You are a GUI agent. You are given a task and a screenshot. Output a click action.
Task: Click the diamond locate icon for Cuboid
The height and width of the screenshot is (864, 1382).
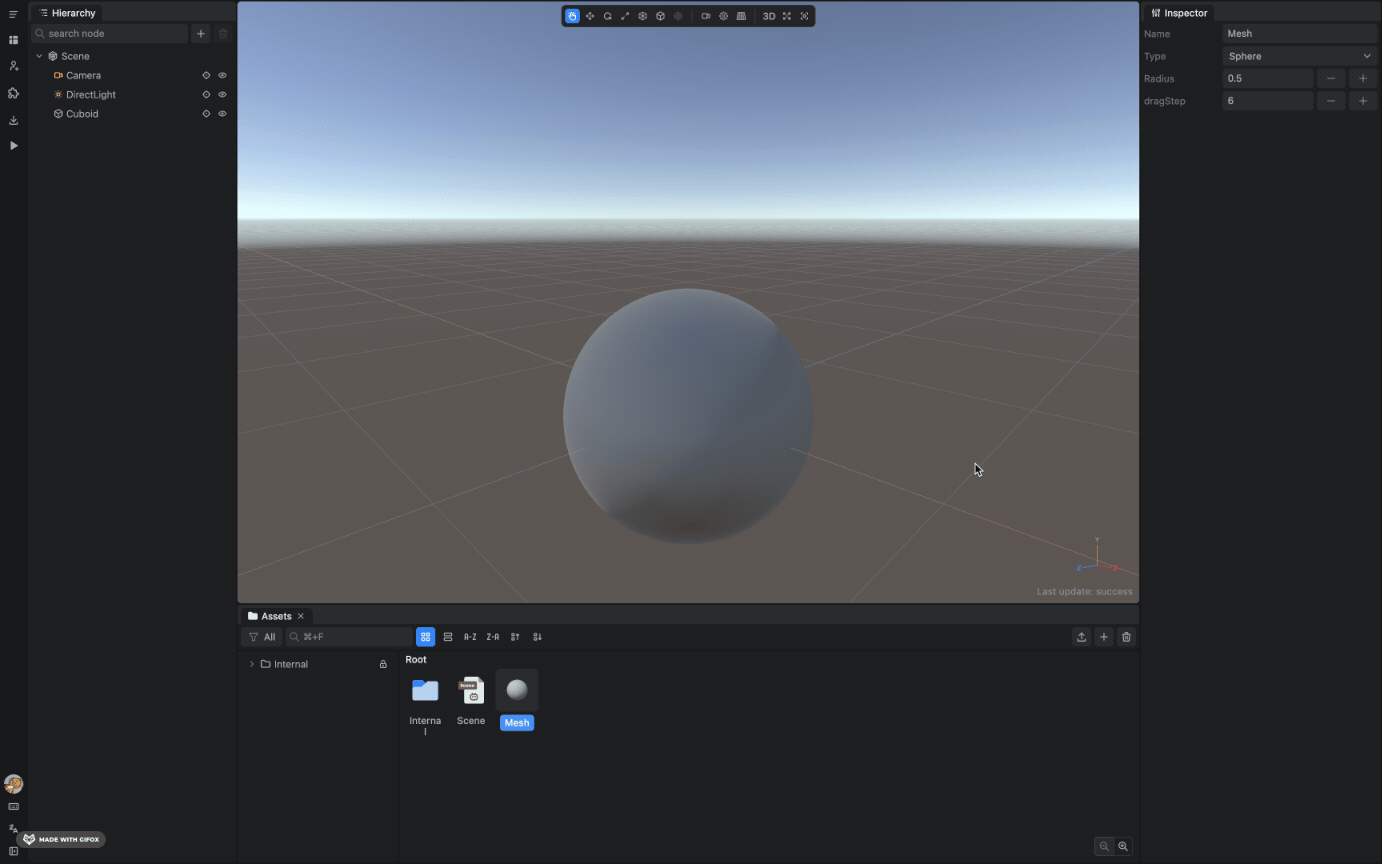206,114
